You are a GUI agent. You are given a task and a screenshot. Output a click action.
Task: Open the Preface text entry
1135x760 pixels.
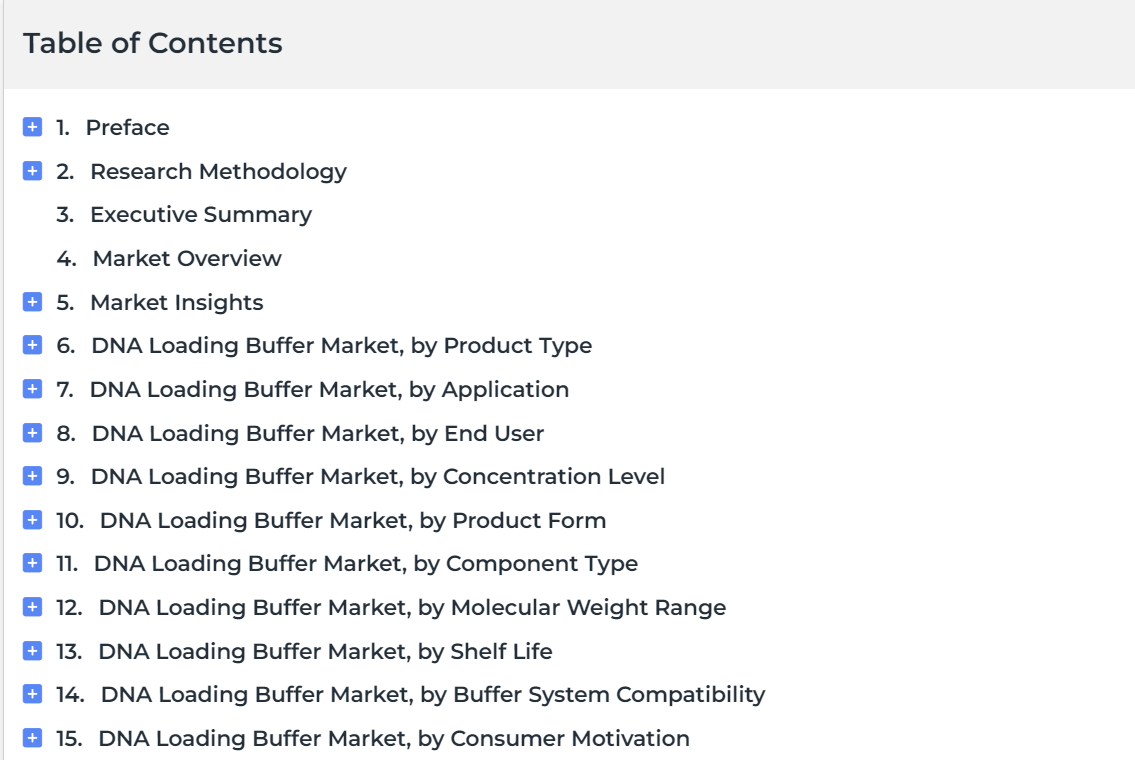click(127, 127)
